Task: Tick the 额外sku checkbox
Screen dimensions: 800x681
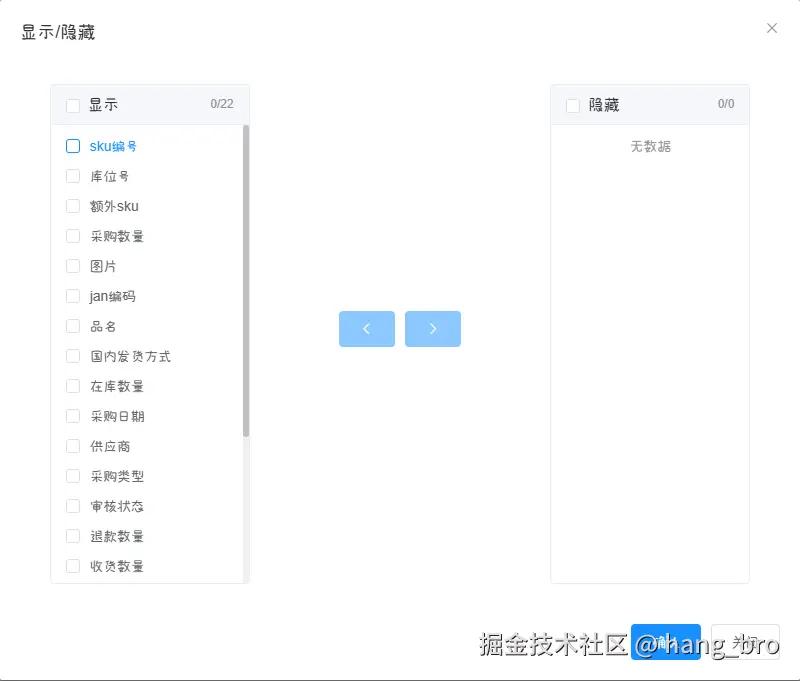Action: tap(73, 206)
